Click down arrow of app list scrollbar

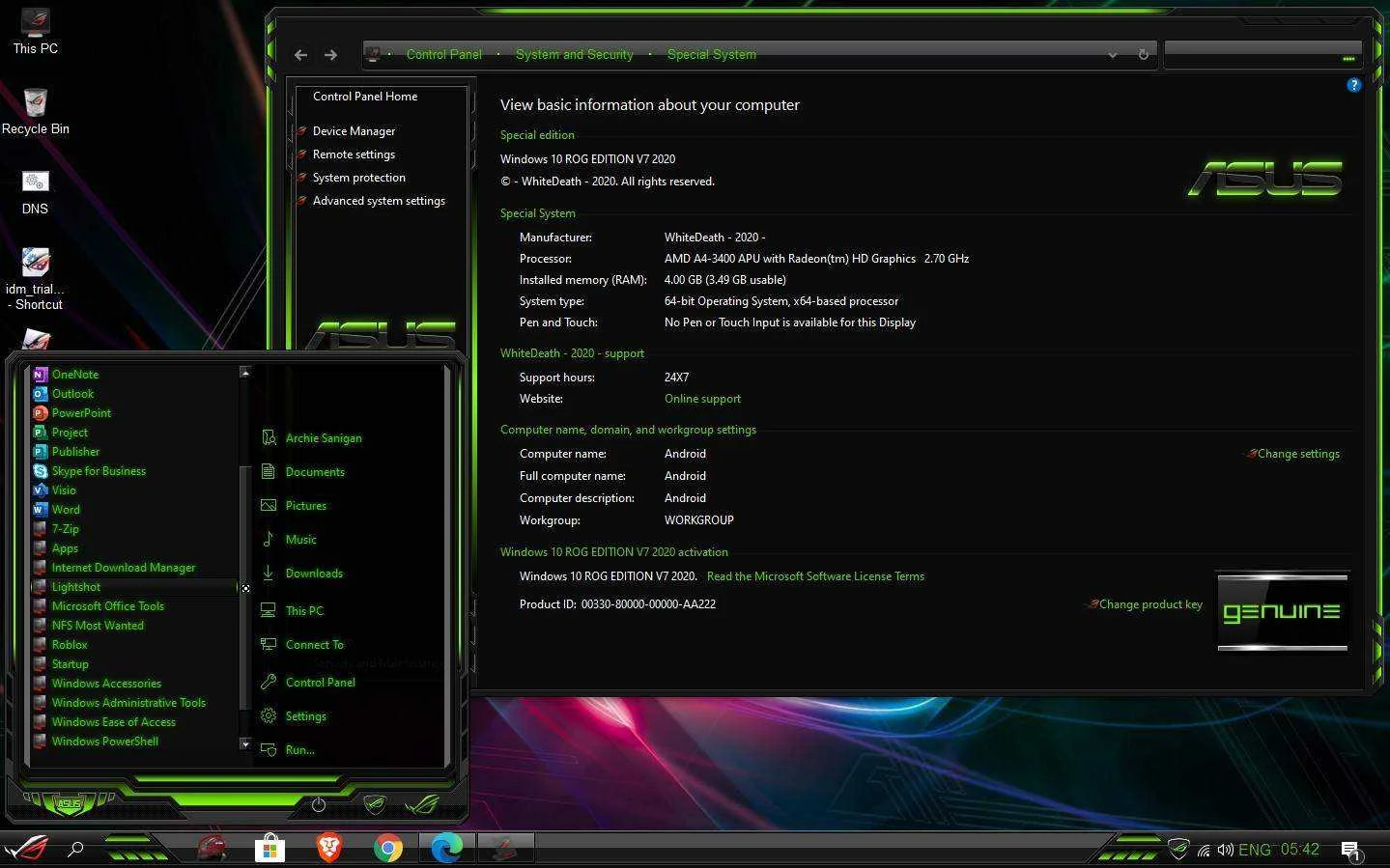245,743
